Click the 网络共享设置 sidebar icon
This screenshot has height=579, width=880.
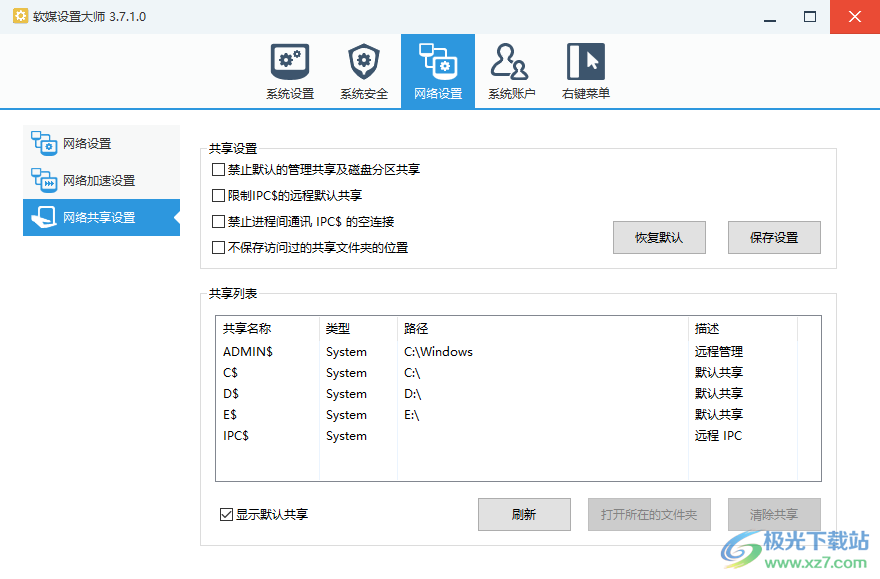click(x=44, y=217)
